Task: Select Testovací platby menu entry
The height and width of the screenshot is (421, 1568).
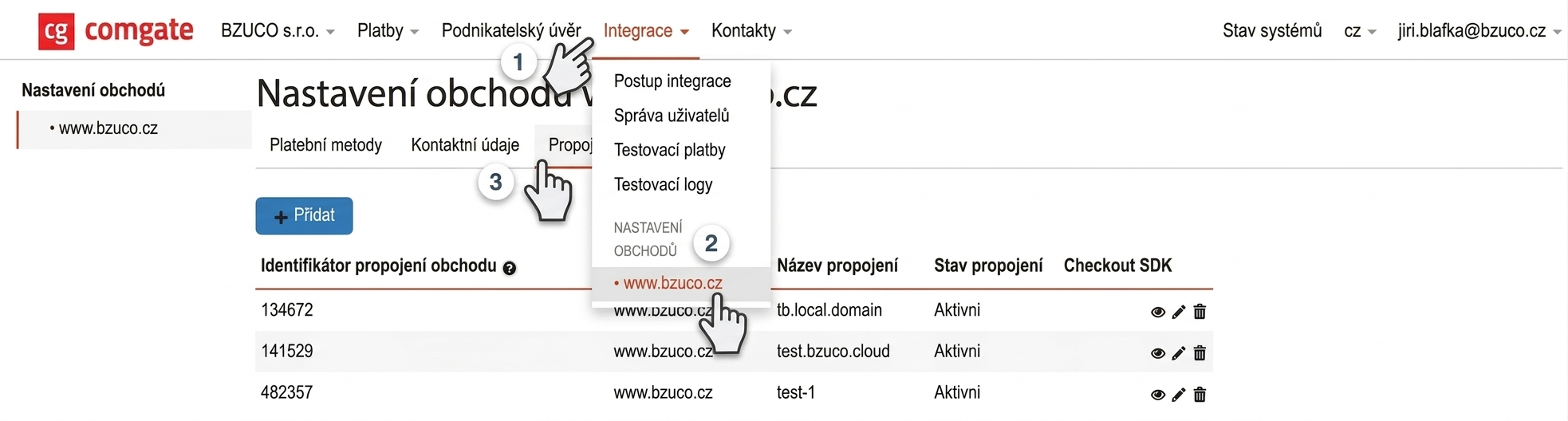Action: (x=669, y=150)
